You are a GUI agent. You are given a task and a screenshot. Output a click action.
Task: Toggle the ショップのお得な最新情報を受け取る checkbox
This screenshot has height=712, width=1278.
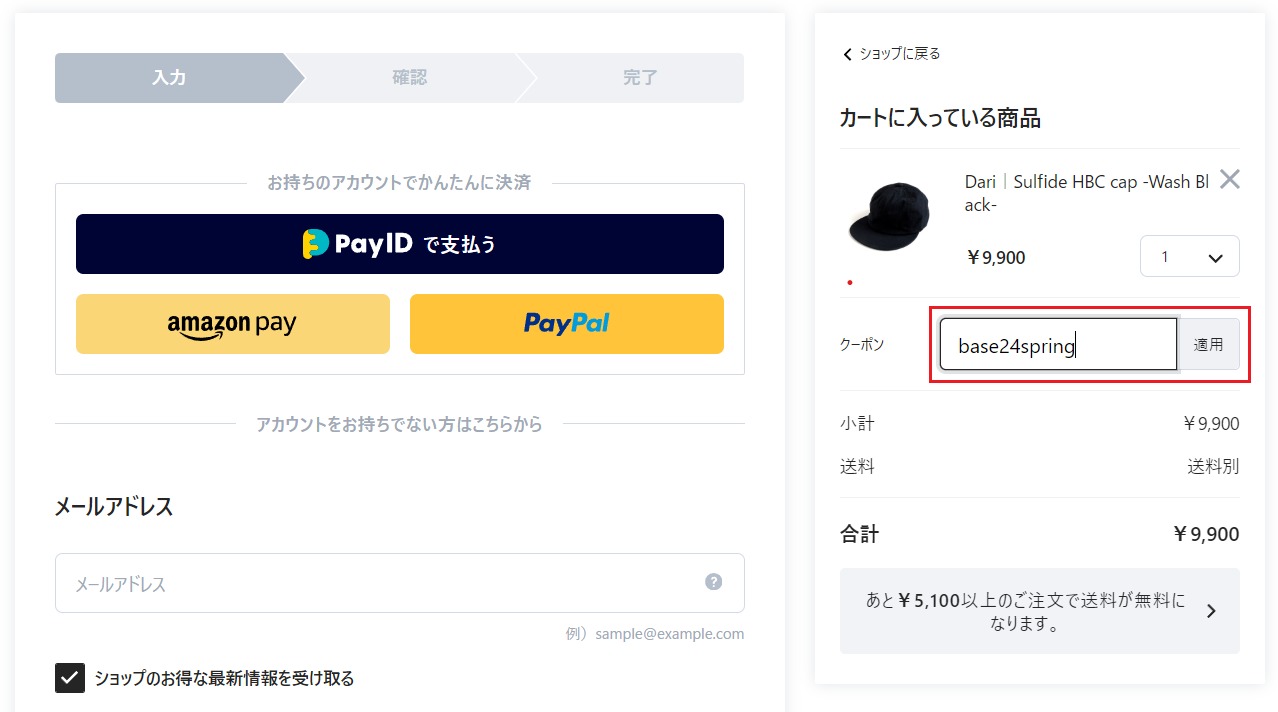(x=70, y=678)
